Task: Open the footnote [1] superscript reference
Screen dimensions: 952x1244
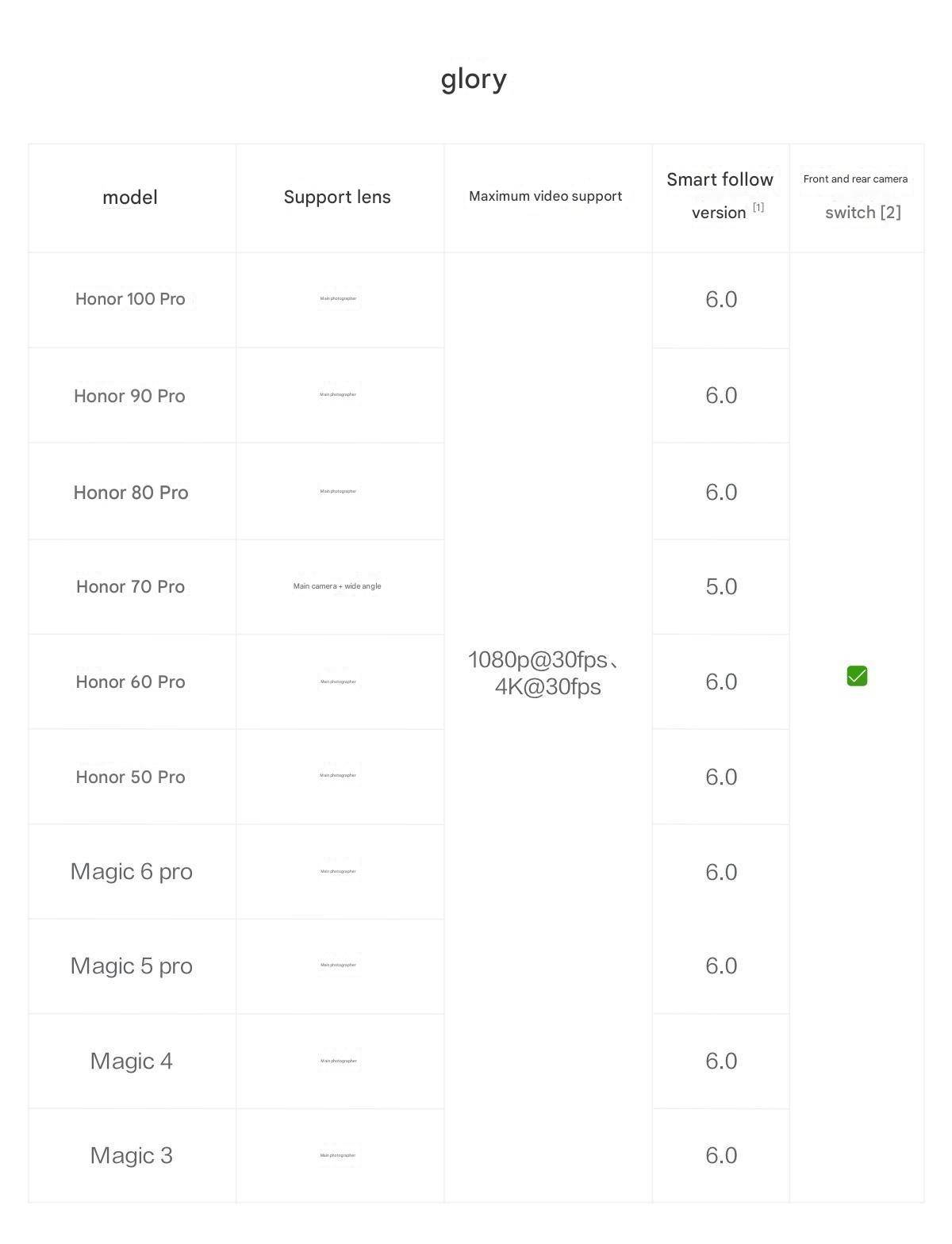Action: click(x=758, y=207)
